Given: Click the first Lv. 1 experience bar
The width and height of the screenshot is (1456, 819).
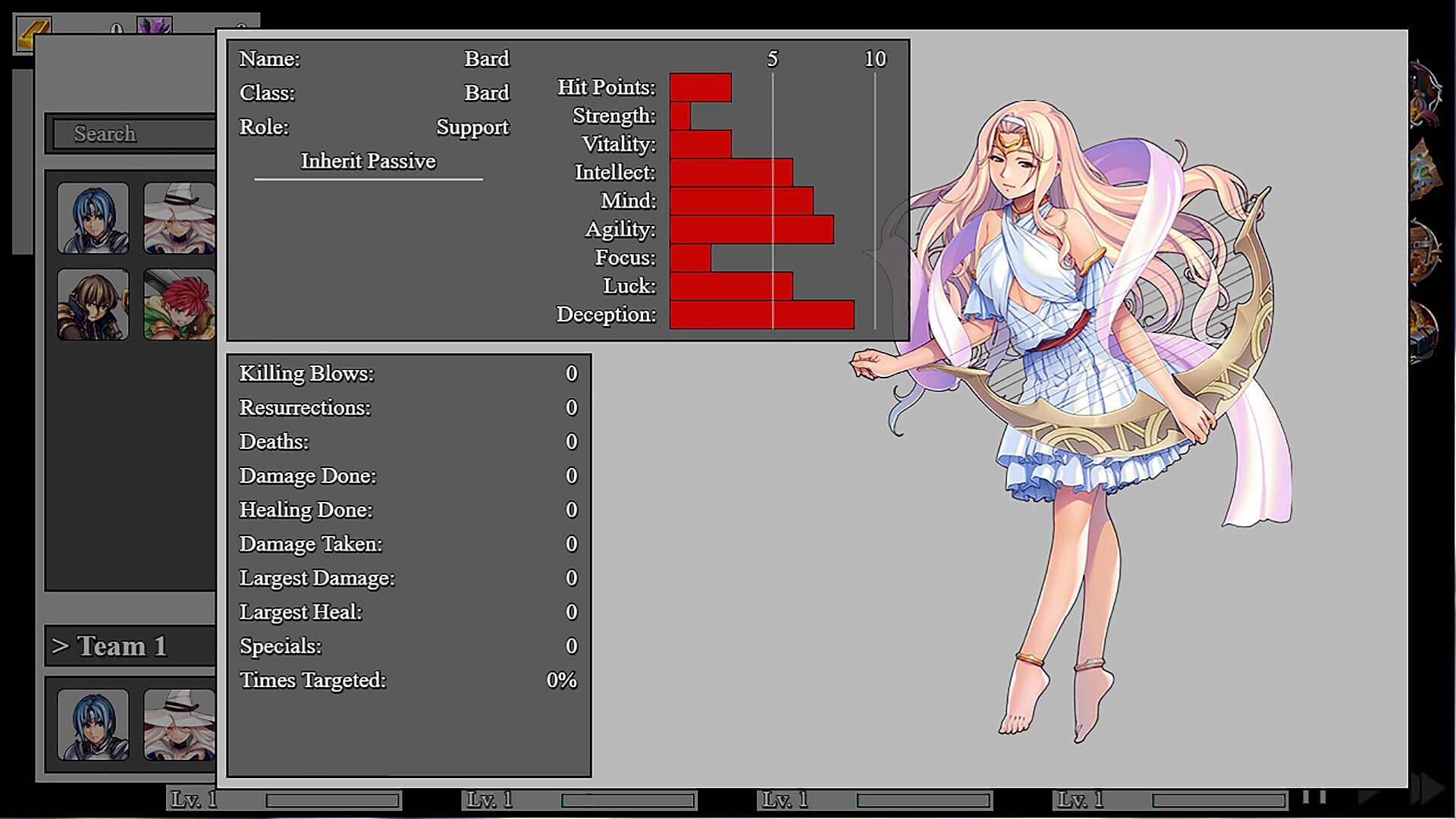Looking at the screenshot, I should 332,800.
